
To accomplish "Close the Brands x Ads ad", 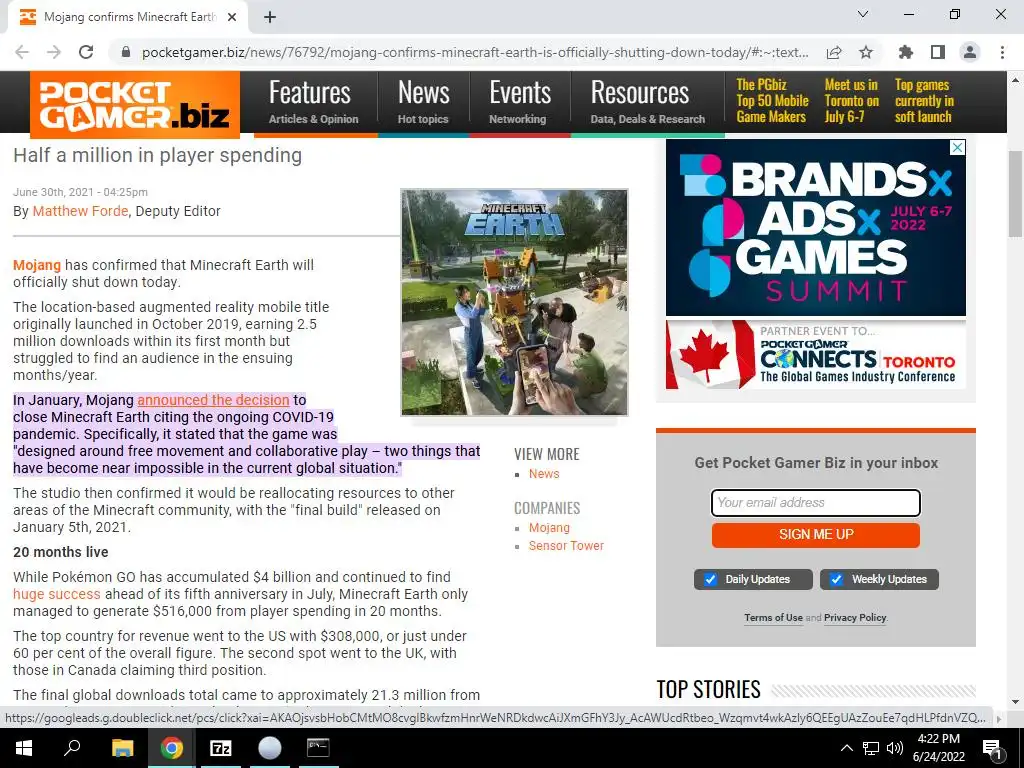I will [957, 148].
